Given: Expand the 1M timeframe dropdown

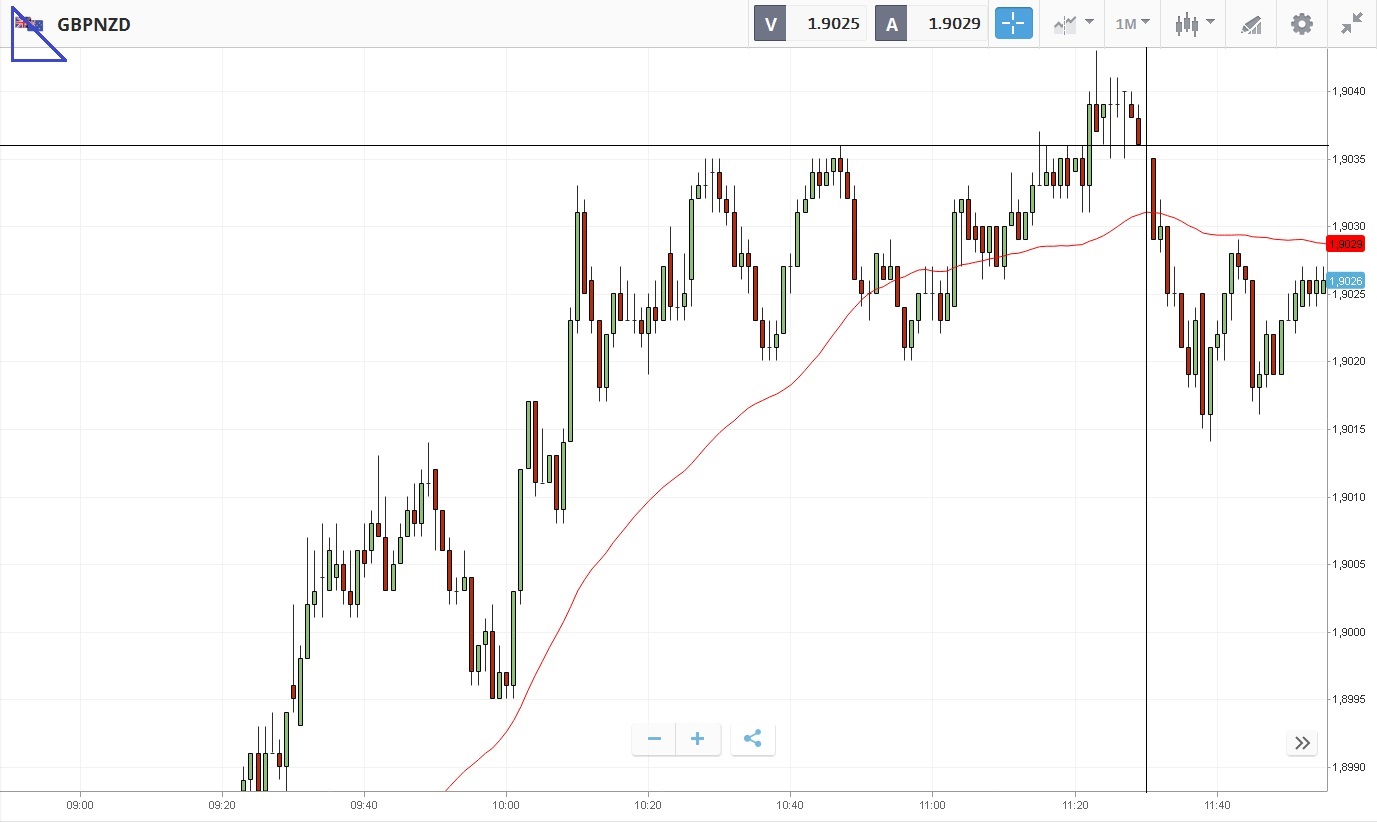Looking at the screenshot, I should pos(1132,23).
